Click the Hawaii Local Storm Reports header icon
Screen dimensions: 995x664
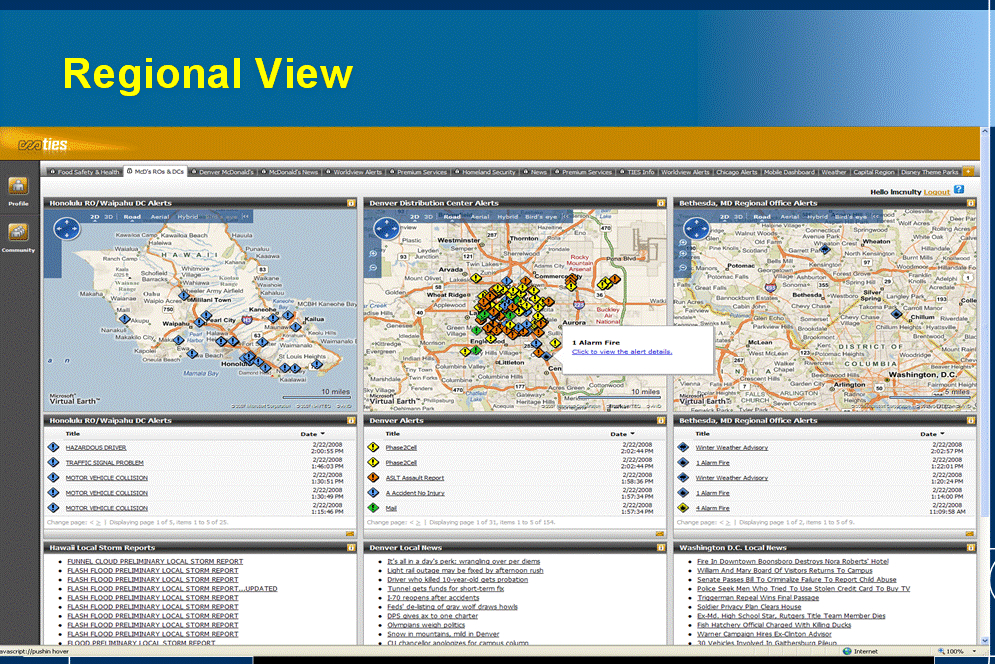(351, 547)
